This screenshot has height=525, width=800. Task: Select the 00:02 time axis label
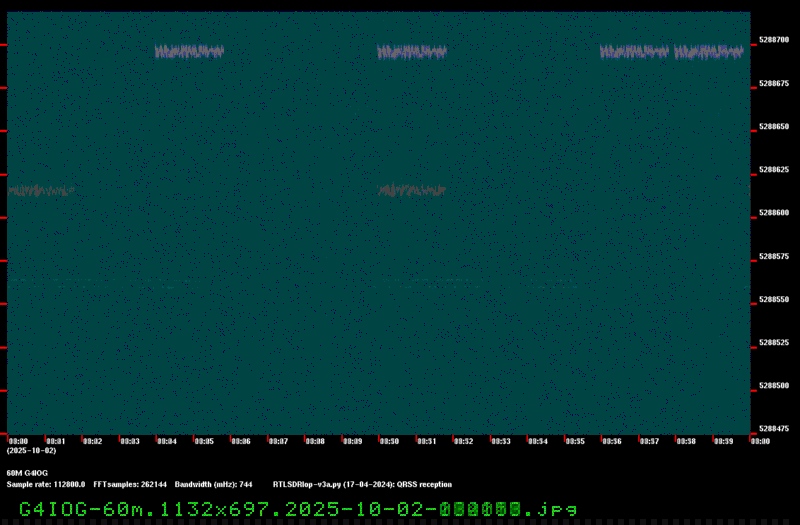coord(92,441)
